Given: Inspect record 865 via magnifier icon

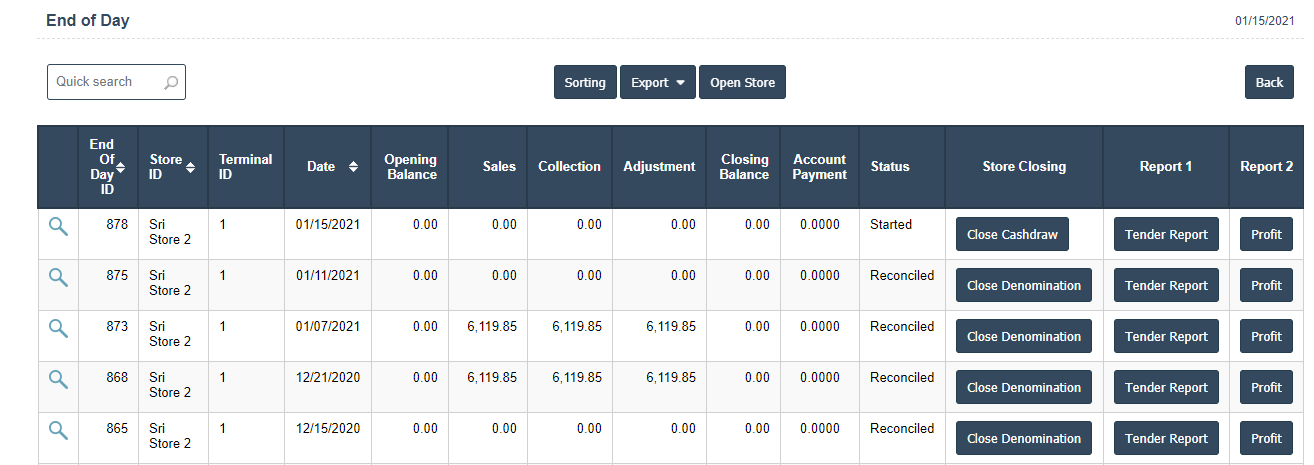Looking at the screenshot, I should point(58,430).
